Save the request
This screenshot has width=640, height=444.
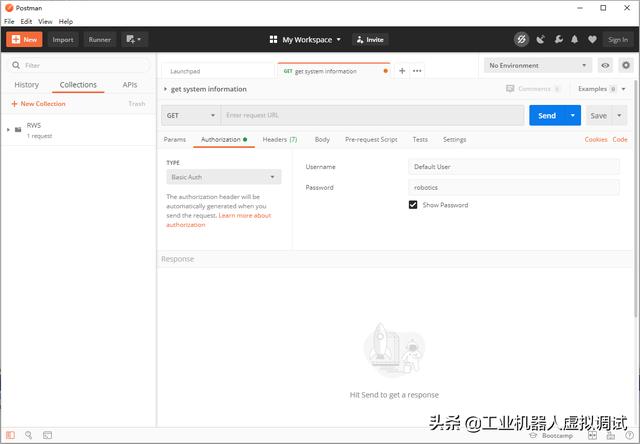tap(598, 115)
